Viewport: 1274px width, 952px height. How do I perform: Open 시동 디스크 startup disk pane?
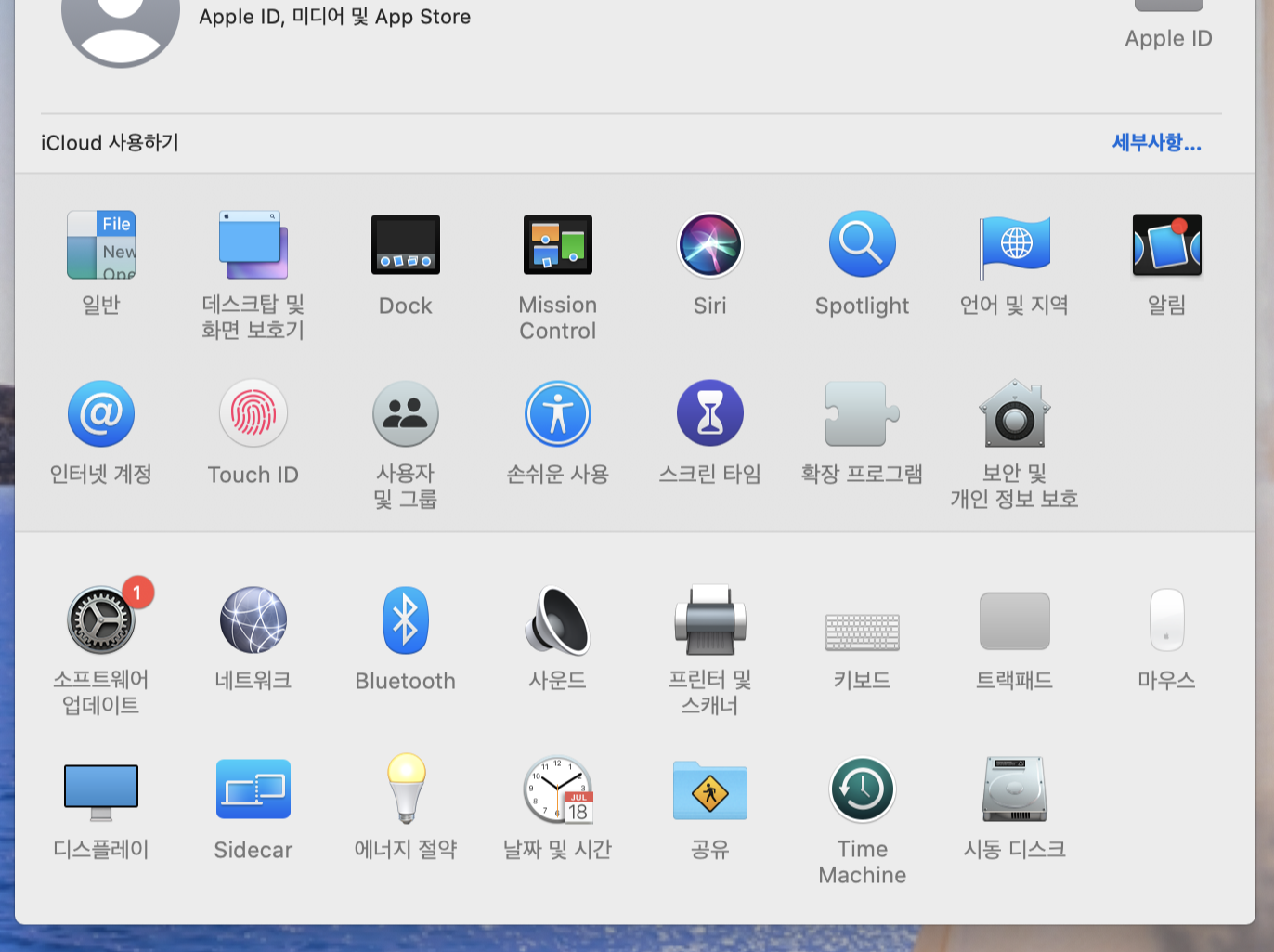click(1015, 789)
